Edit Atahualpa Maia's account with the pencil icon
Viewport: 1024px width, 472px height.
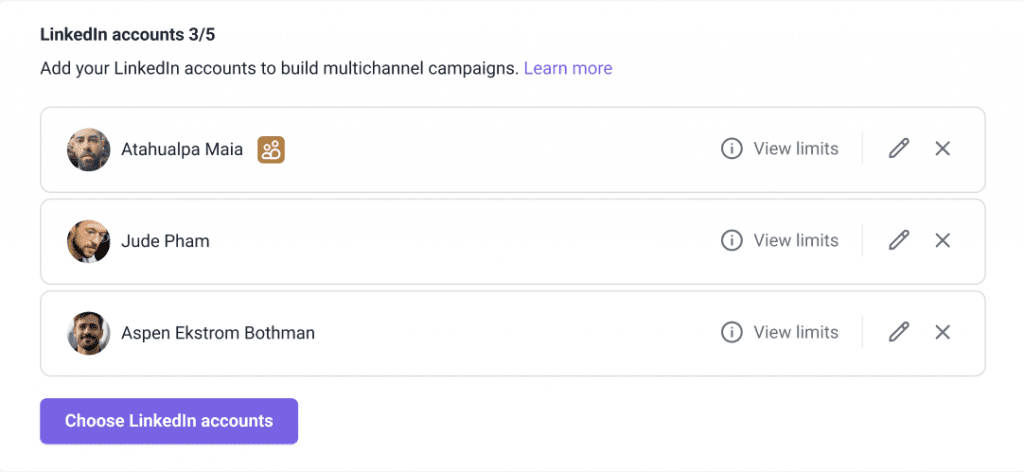[899, 149]
